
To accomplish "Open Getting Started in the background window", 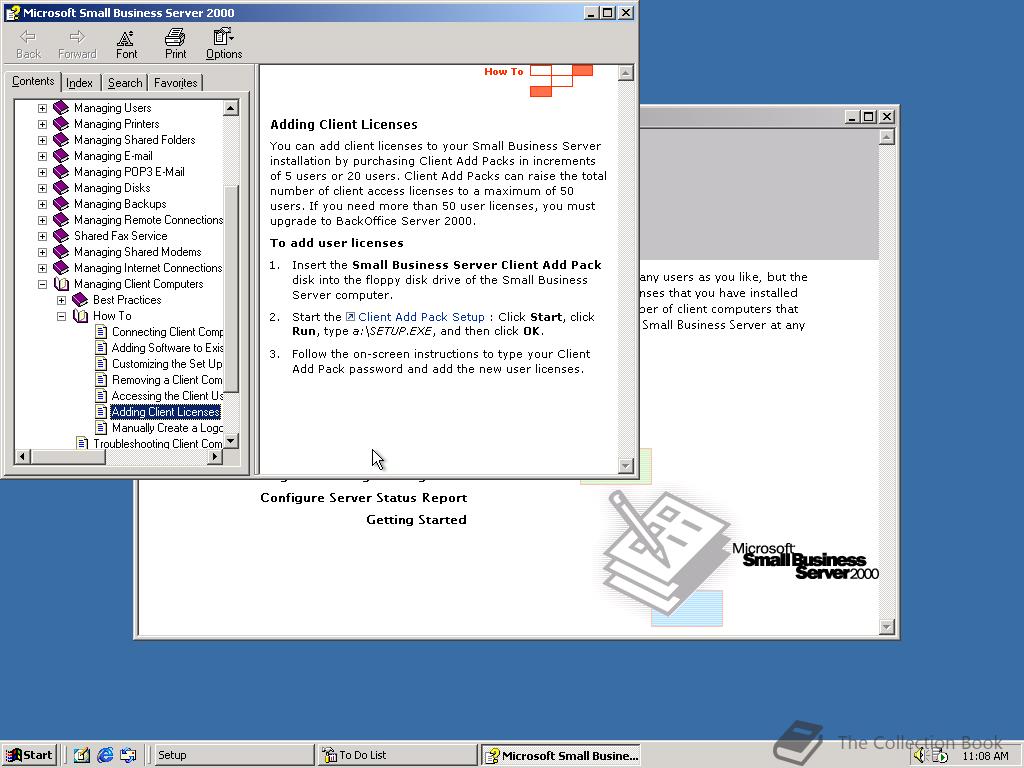I will click(x=416, y=520).
